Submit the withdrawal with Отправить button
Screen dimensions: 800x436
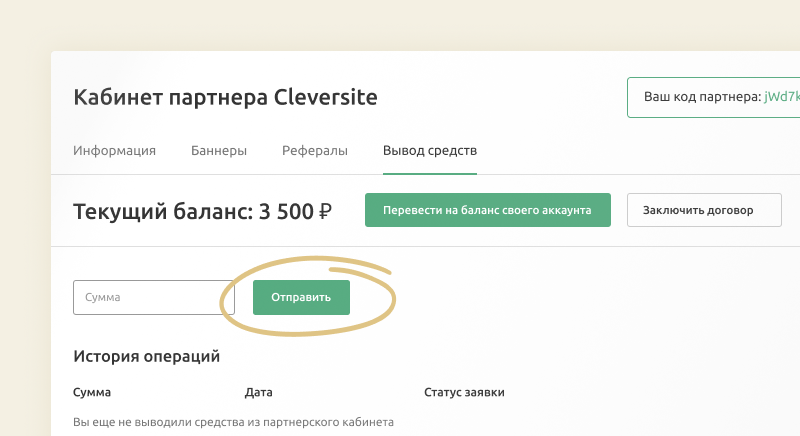(301, 298)
